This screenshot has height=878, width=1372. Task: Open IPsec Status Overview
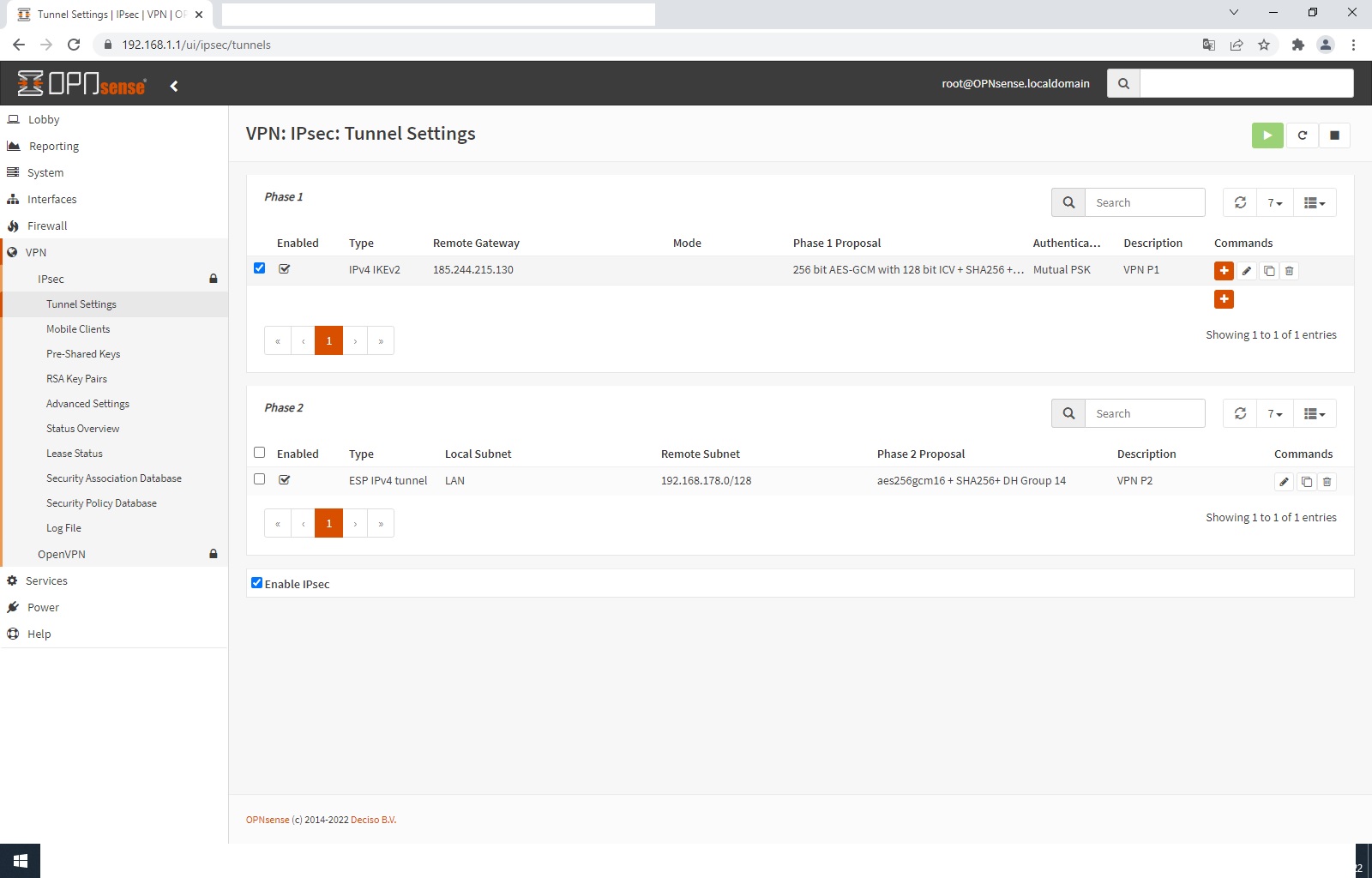pyautogui.click(x=82, y=429)
